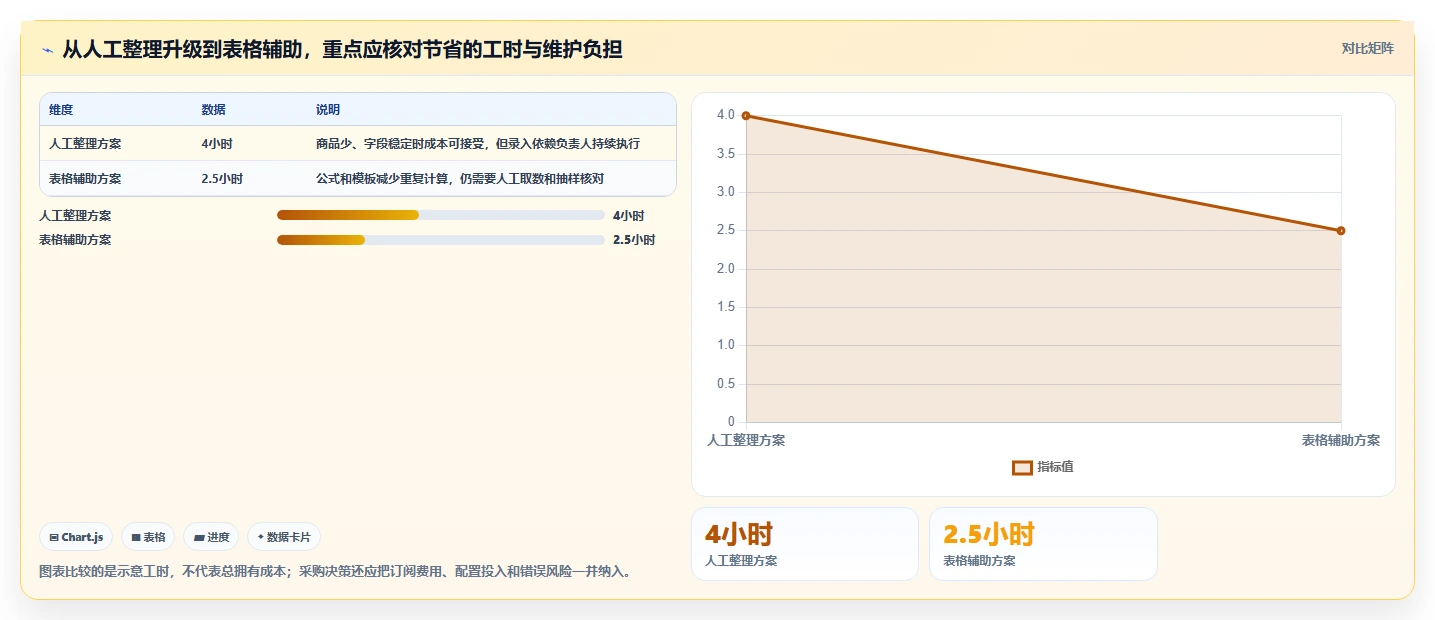
Task: Click the 说明 column header
Action: tap(328, 109)
